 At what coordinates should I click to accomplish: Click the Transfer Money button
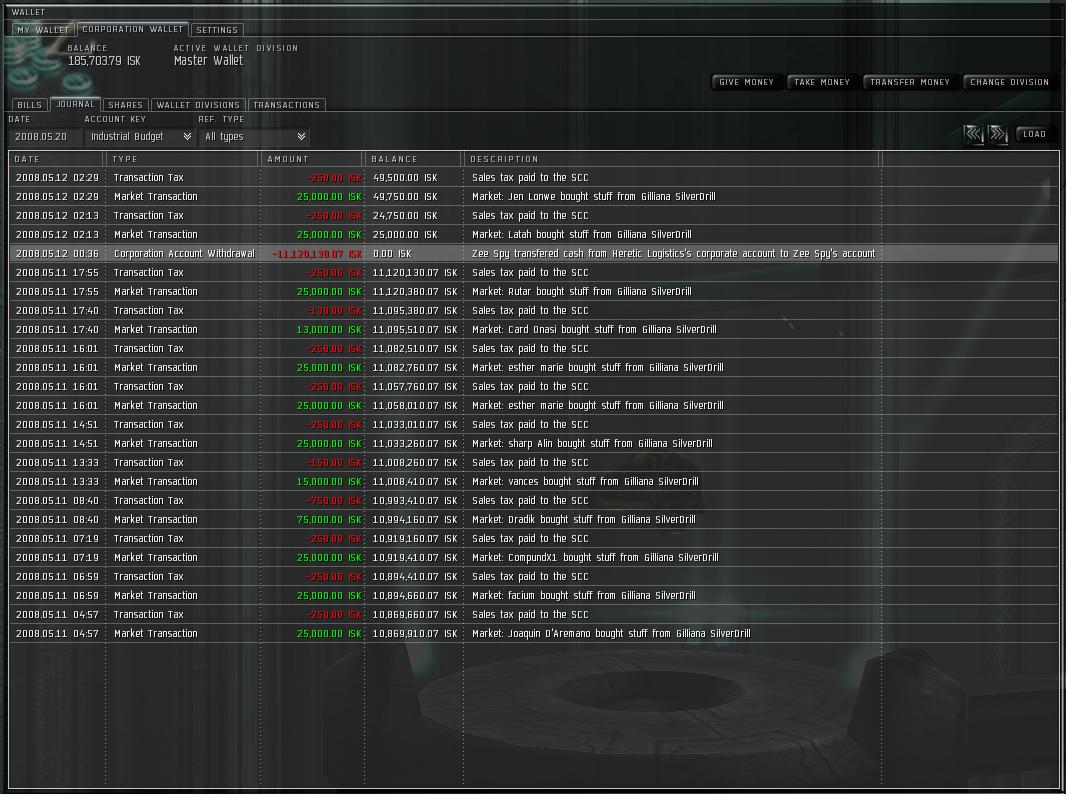(910, 82)
